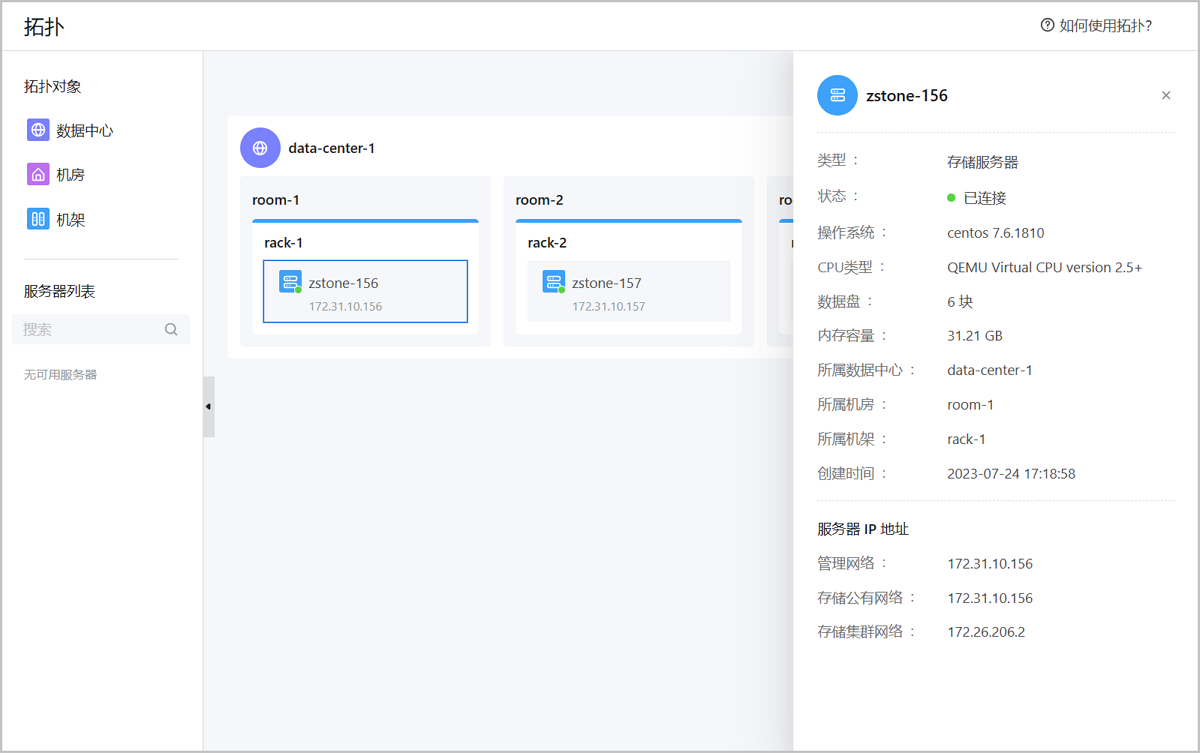Click the search magnifier icon in server list
Image resolution: width=1200 pixels, height=753 pixels.
click(x=171, y=329)
